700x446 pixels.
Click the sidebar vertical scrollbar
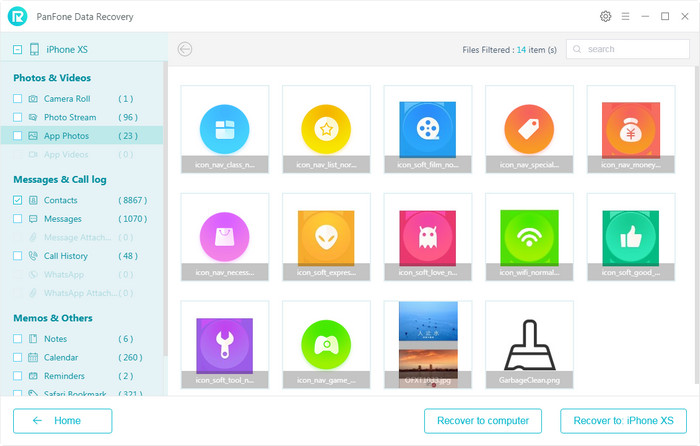click(165, 200)
